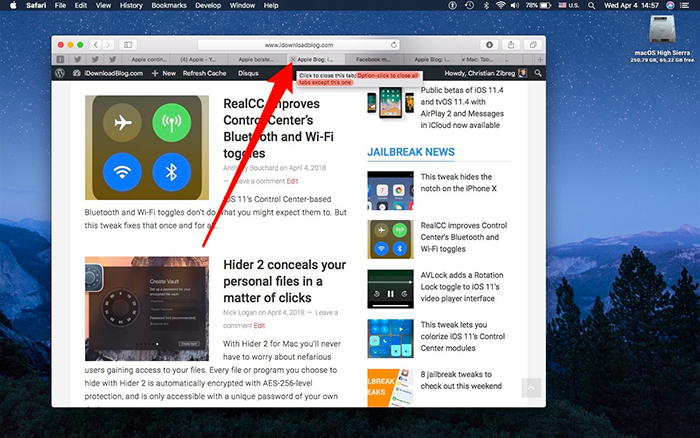Screen dimensions: 700x438
Task: Open the Safari downloads button
Action: point(489,45)
